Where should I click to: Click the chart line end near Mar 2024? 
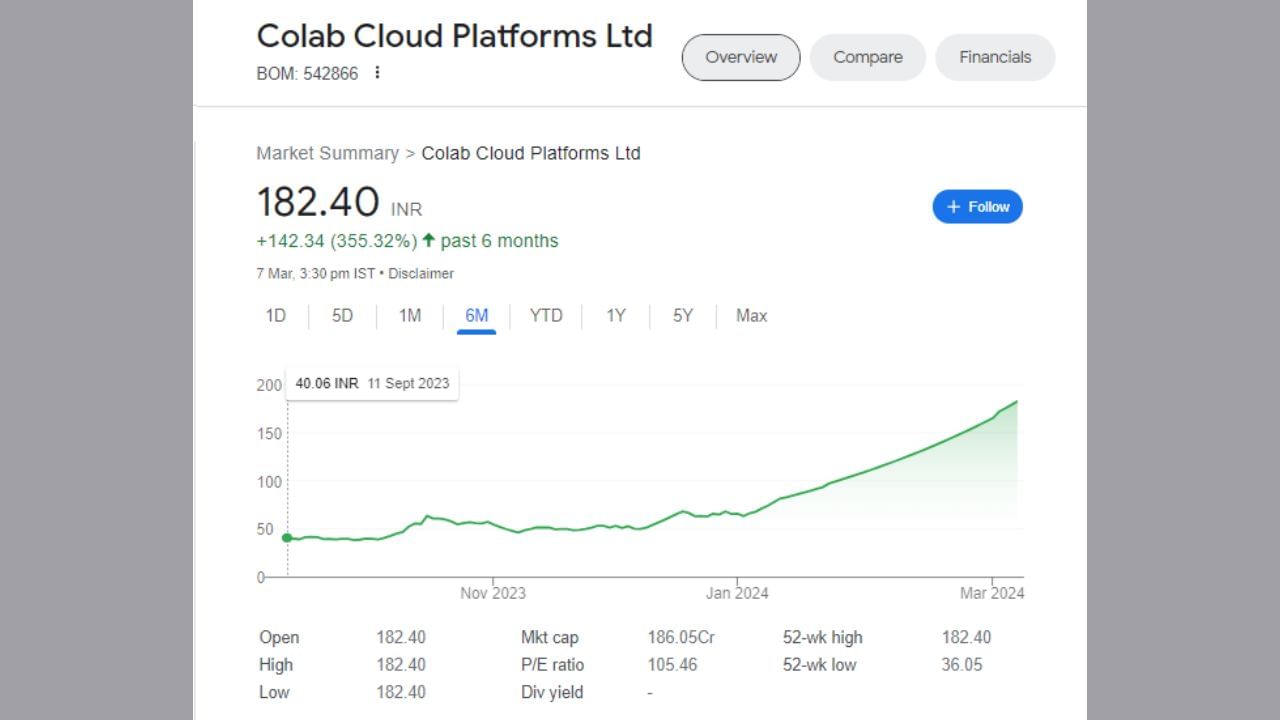1016,402
